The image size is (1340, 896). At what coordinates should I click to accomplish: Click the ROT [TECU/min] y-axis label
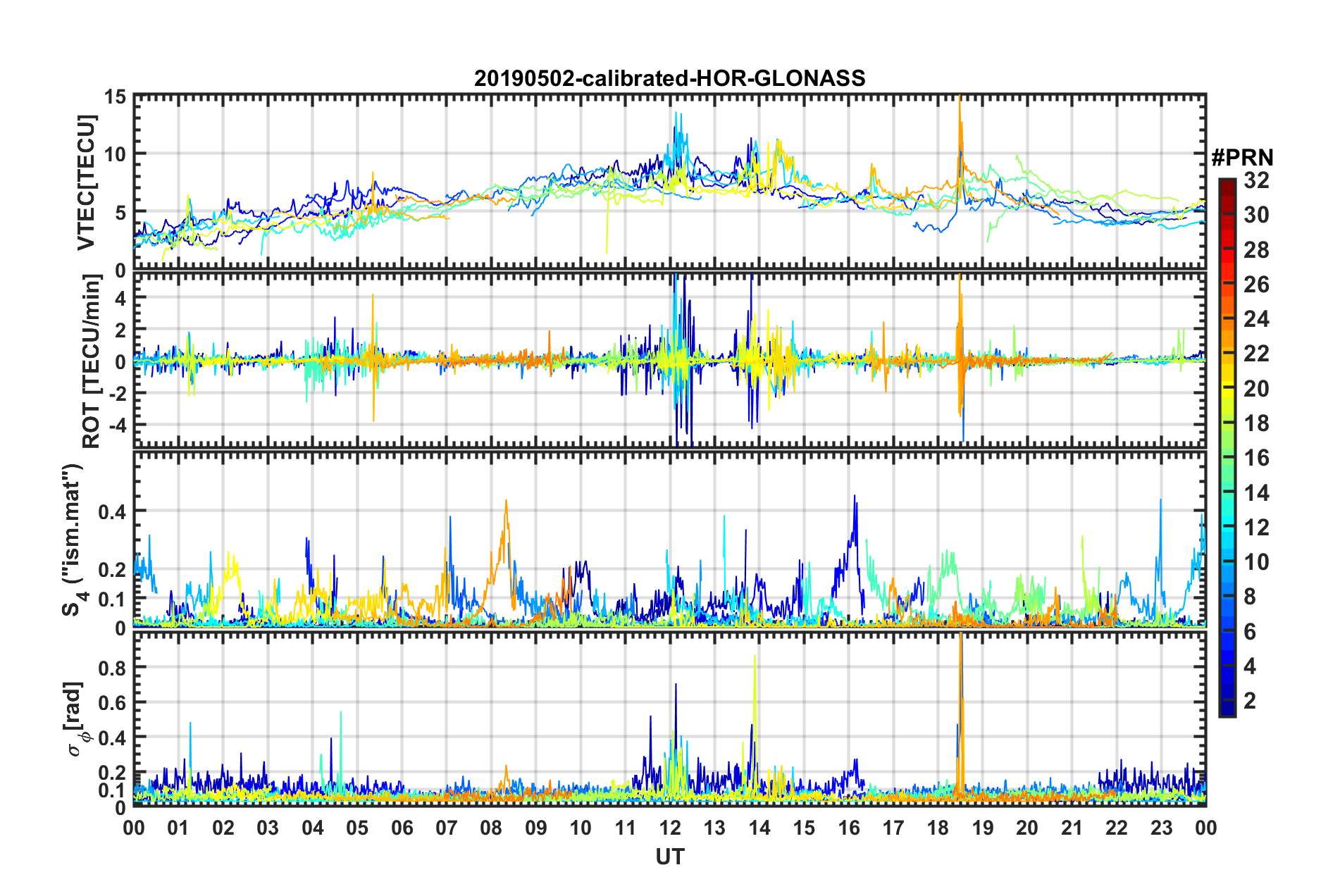pyautogui.click(x=91, y=361)
